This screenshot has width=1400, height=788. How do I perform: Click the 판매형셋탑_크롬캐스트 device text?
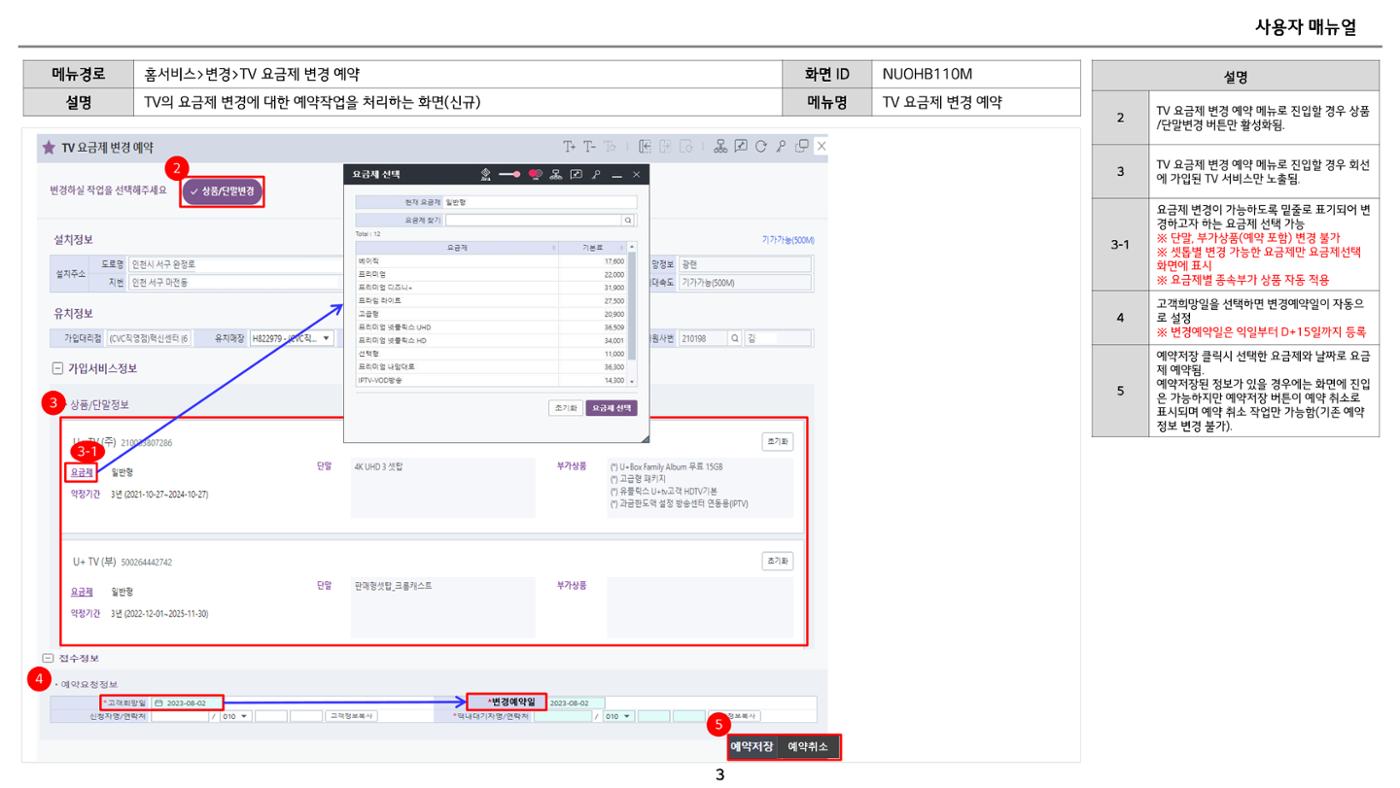pyautogui.click(x=393, y=586)
